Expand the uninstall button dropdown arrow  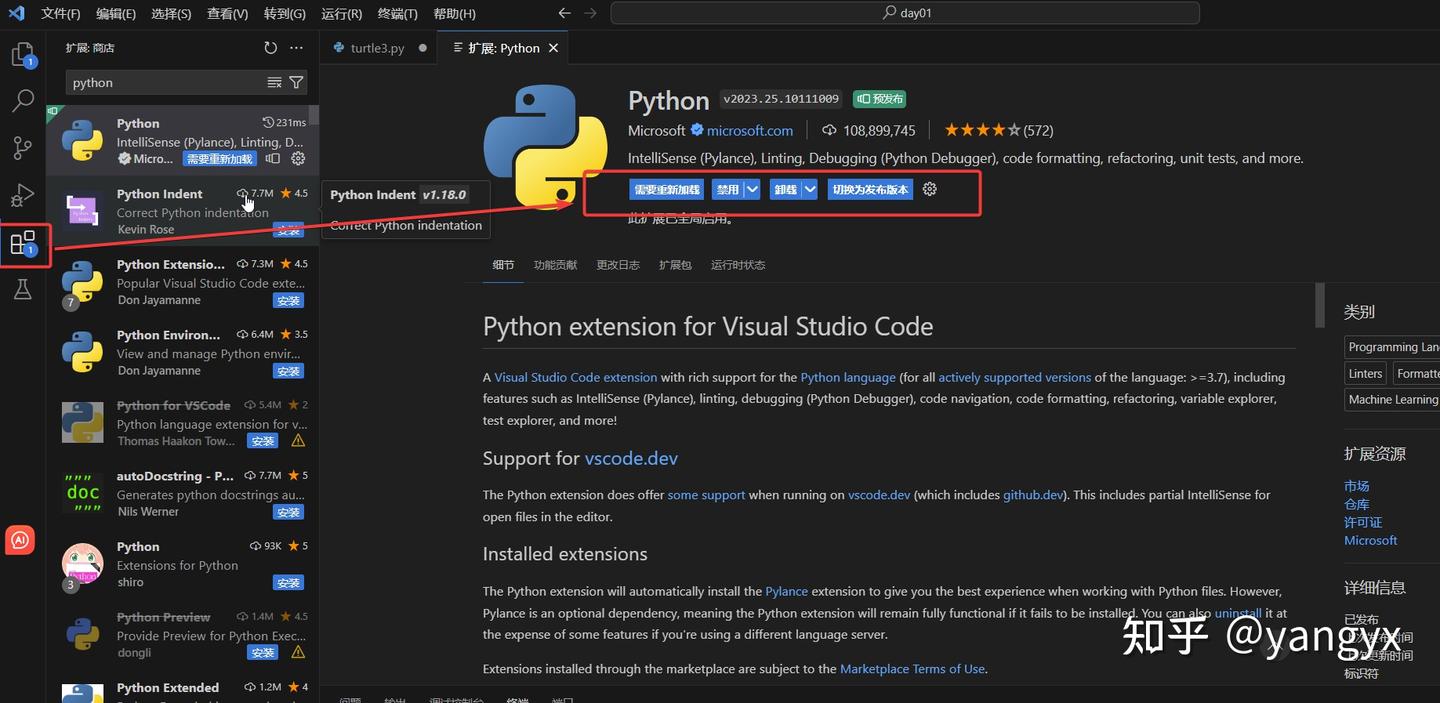tap(810, 189)
